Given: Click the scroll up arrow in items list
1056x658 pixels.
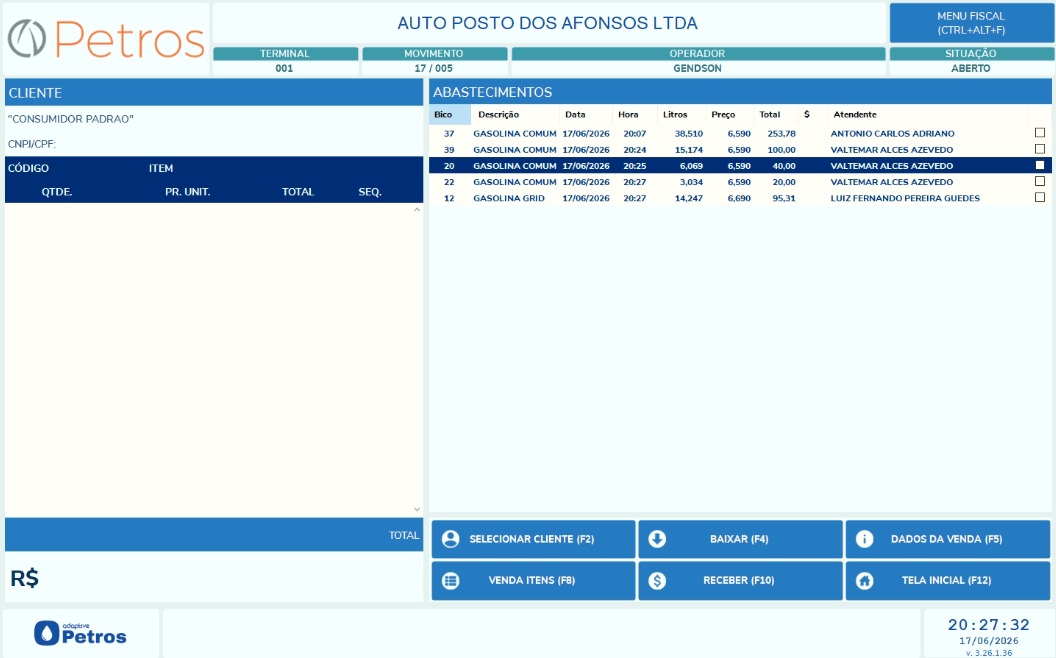Looking at the screenshot, I should tap(417, 210).
